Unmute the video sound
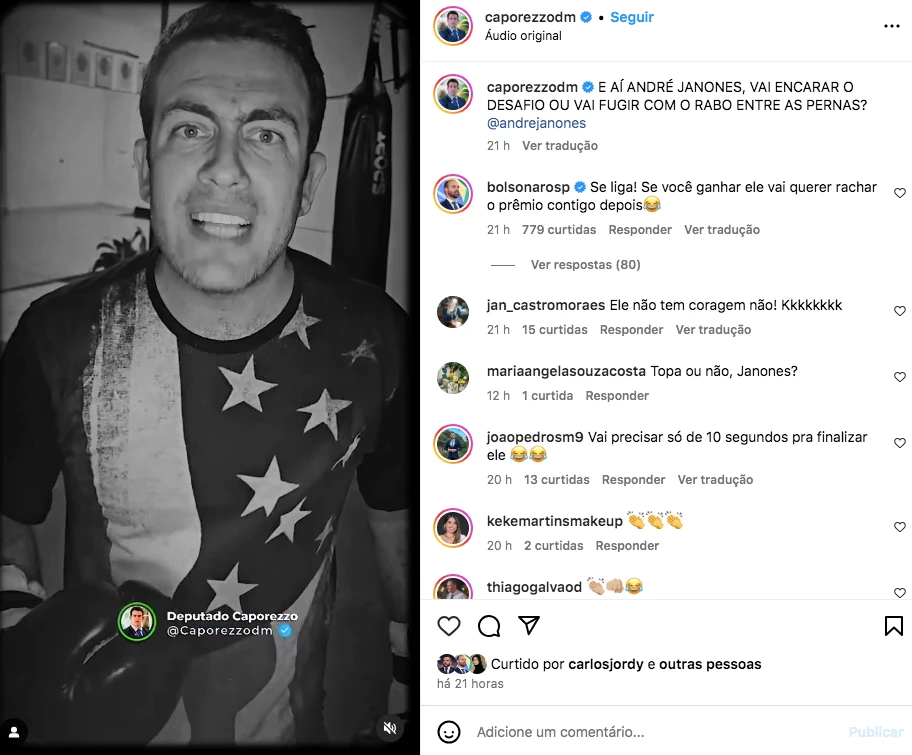Image resolution: width=912 pixels, height=755 pixels. tap(390, 728)
